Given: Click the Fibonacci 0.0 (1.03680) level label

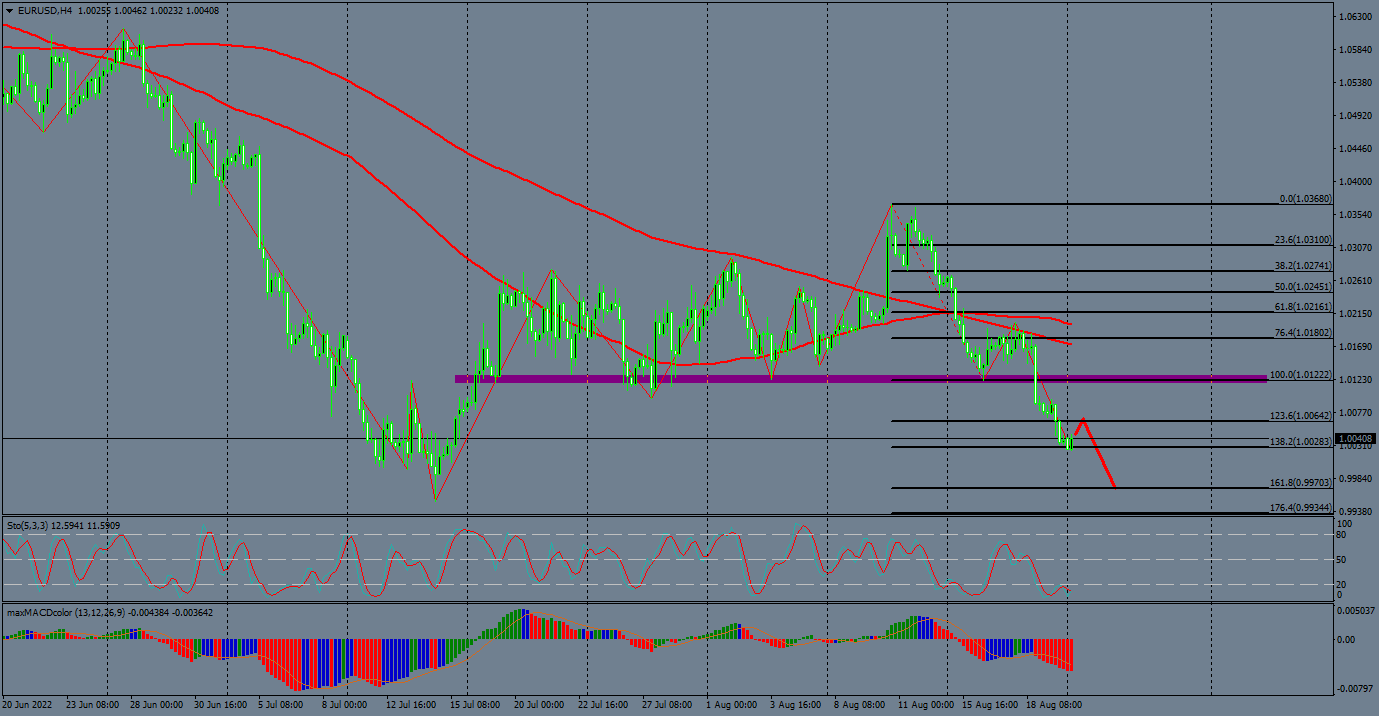Looking at the screenshot, I should [1305, 199].
